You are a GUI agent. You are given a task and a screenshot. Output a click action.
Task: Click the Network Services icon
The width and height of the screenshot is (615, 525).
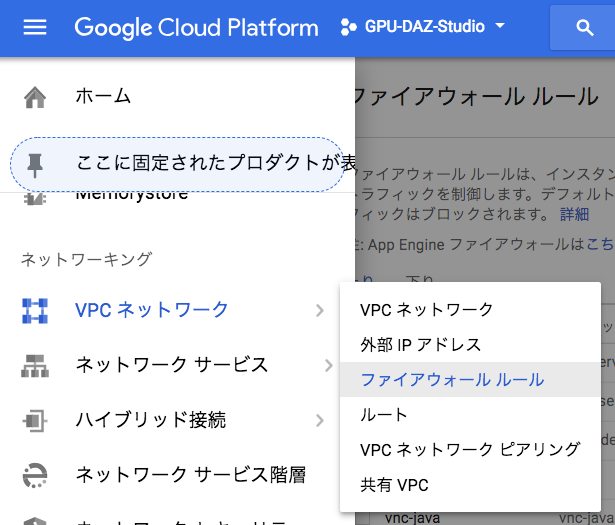pos(35,366)
